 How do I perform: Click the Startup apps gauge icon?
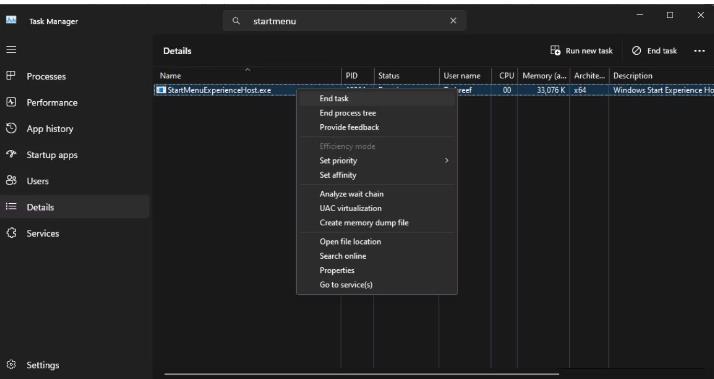[x=11, y=154]
